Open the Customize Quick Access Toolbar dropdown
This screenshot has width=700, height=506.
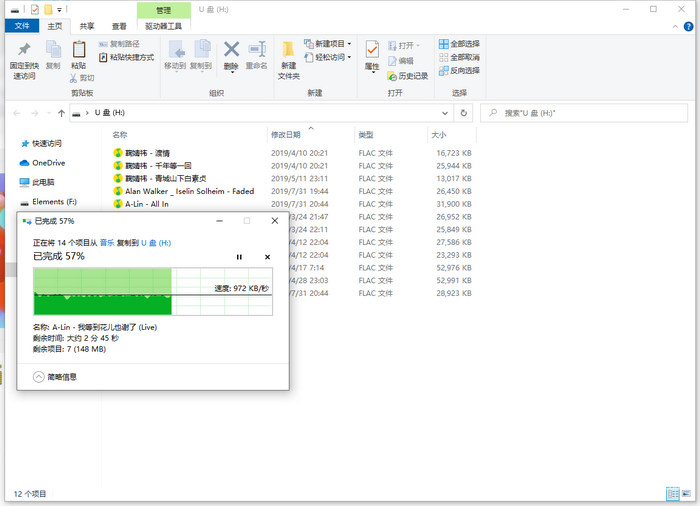pyautogui.click(x=59, y=9)
